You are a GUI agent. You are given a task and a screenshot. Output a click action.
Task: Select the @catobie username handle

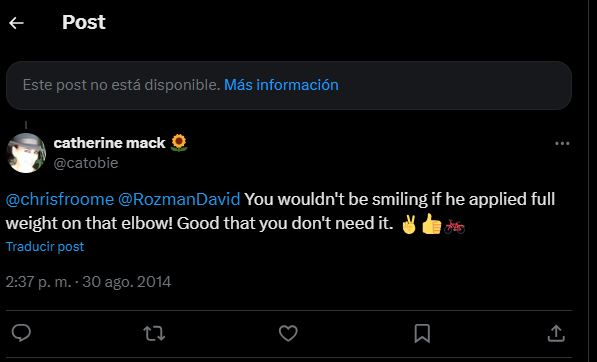86,163
